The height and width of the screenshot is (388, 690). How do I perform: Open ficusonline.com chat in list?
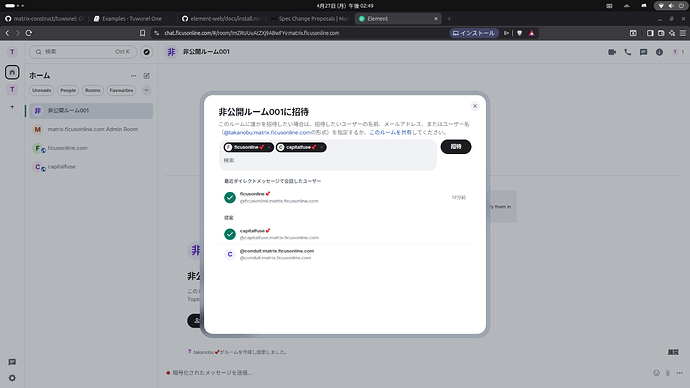pyautogui.click(x=91, y=148)
